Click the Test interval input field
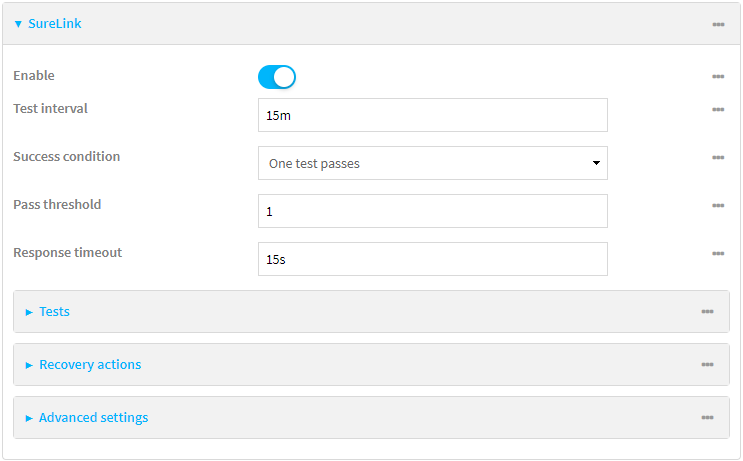The width and height of the screenshot is (743, 461). click(432, 115)
